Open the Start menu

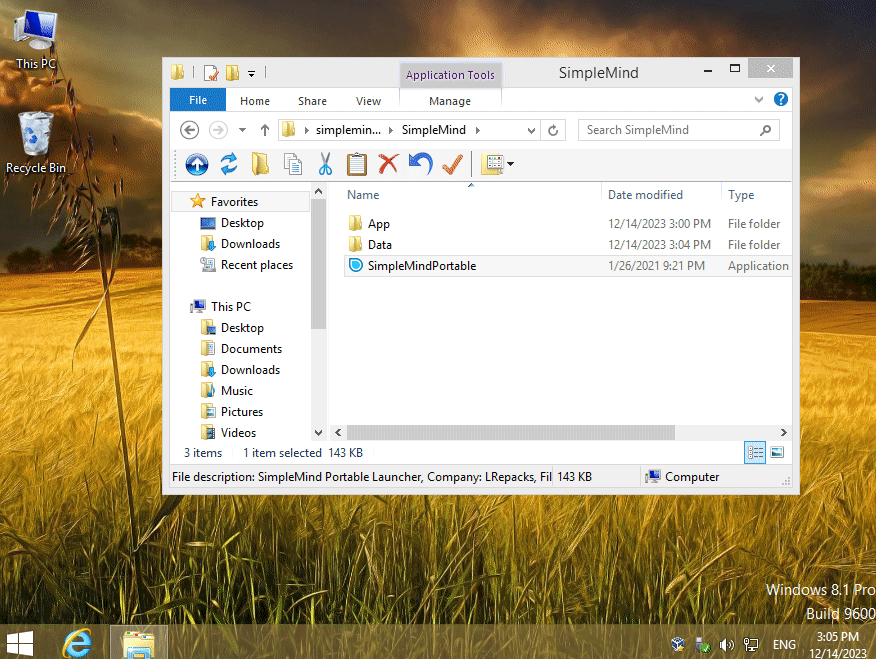(x=20, y=643)
